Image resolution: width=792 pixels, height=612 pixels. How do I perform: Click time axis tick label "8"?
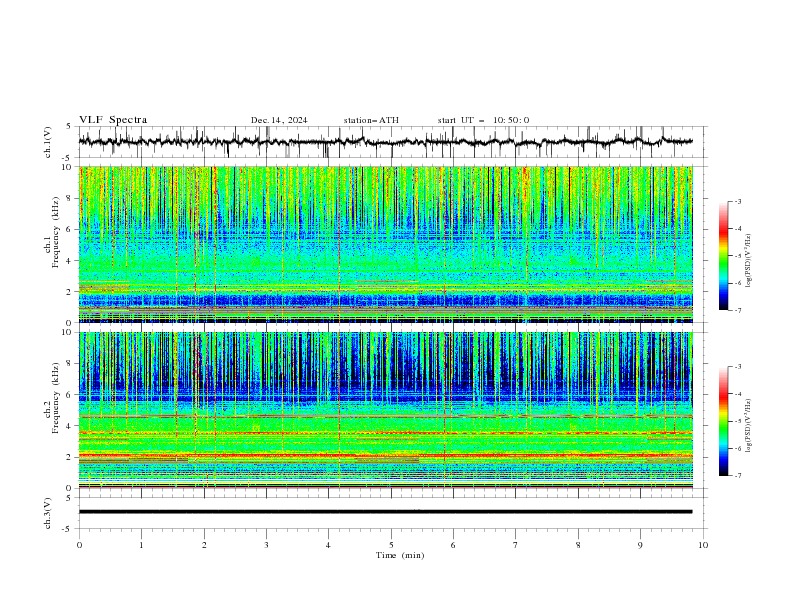coord(578,545)
